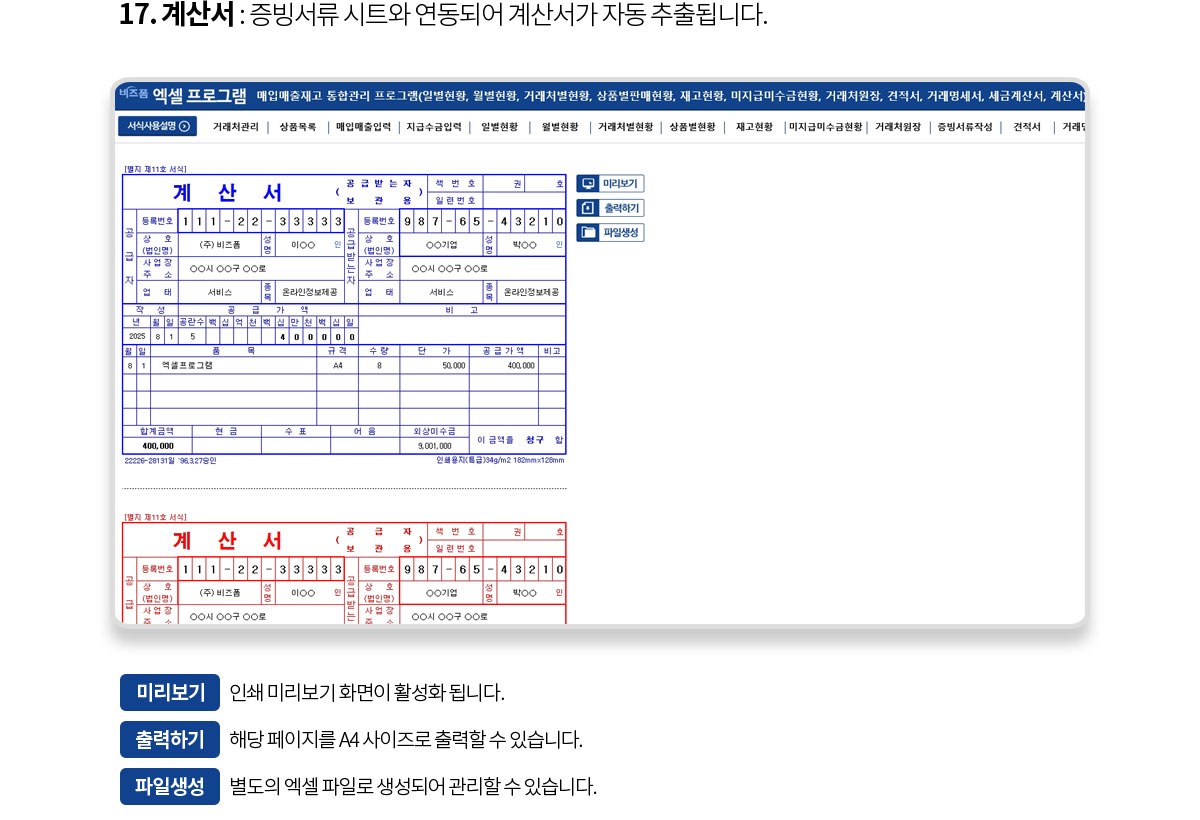The height and width of the screenshot is (820, 1200).
Task: Click the year cell 2025
Action: click(137, 337)
